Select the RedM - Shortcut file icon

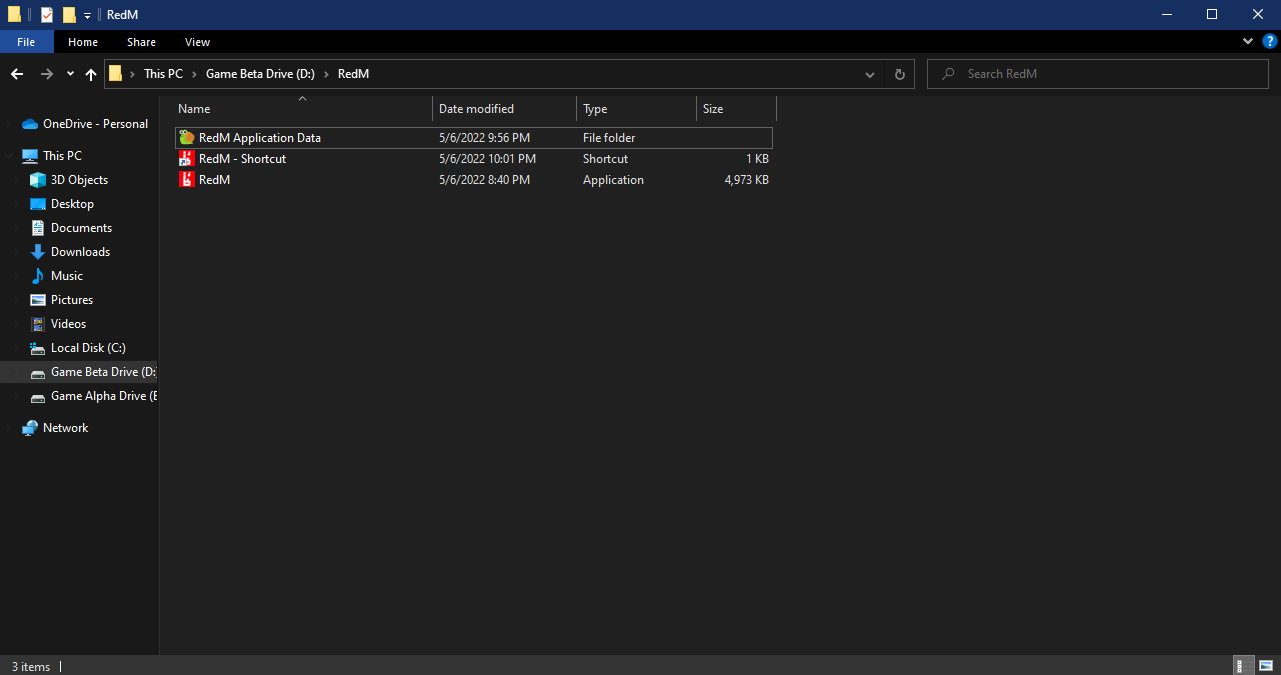[x=186, y=158]
